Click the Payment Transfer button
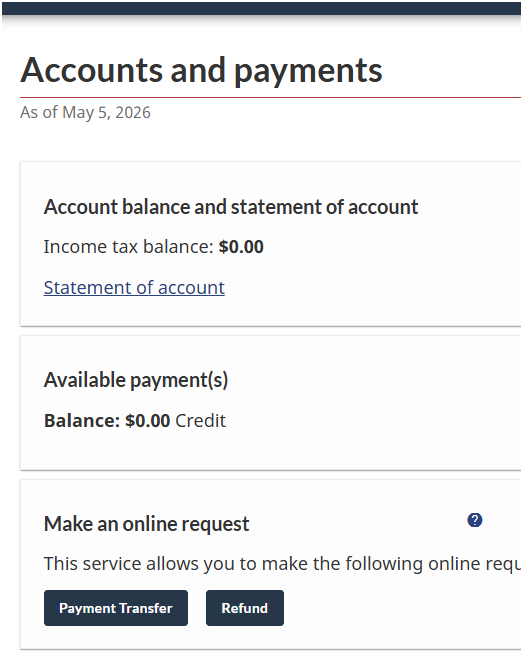This screenshot has height=653, width=523. point(116,608)
